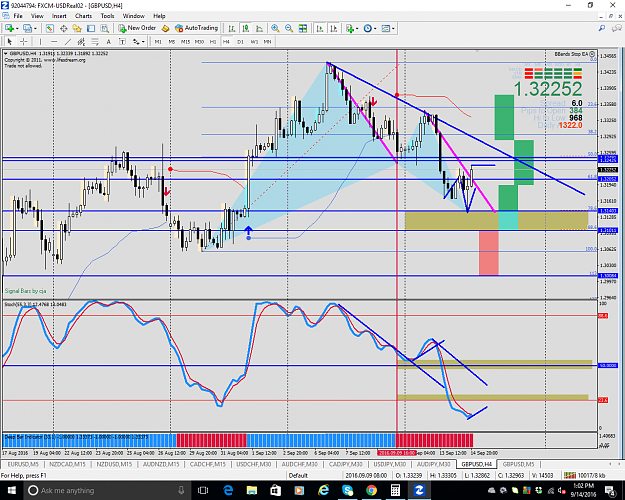The width and height of the screenshot is (625, 500).
Task: Select the text label 'T' tool
Action: click(x=122, y=41)
